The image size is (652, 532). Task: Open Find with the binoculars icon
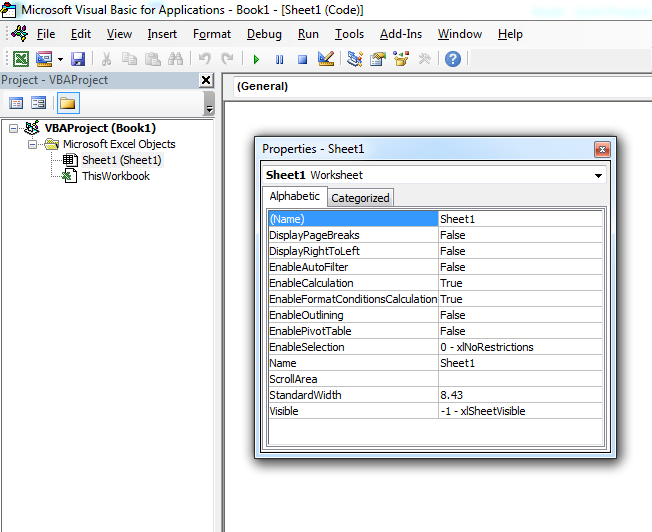click(x=175, y=59)
